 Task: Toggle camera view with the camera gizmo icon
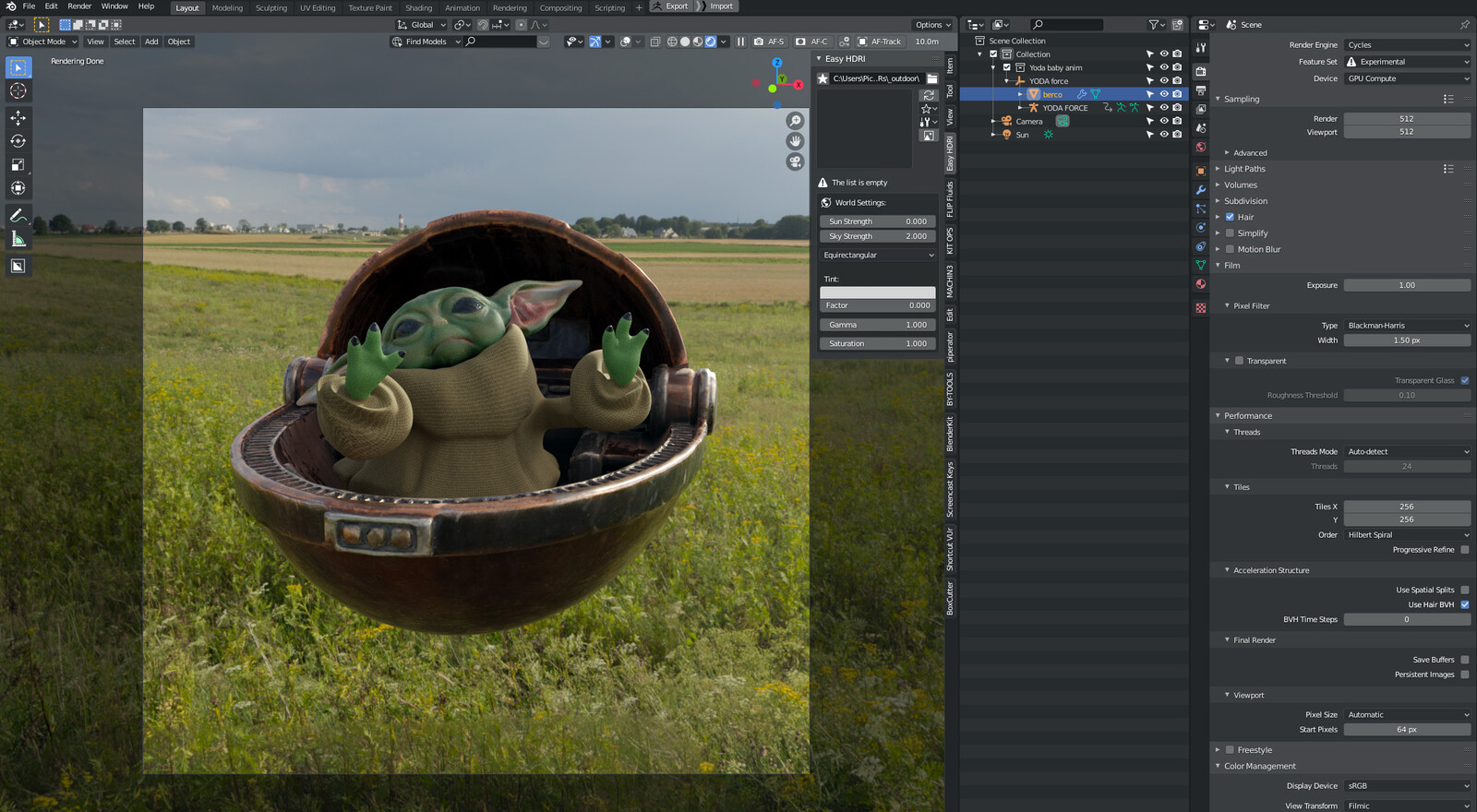(x=795, y=161)
